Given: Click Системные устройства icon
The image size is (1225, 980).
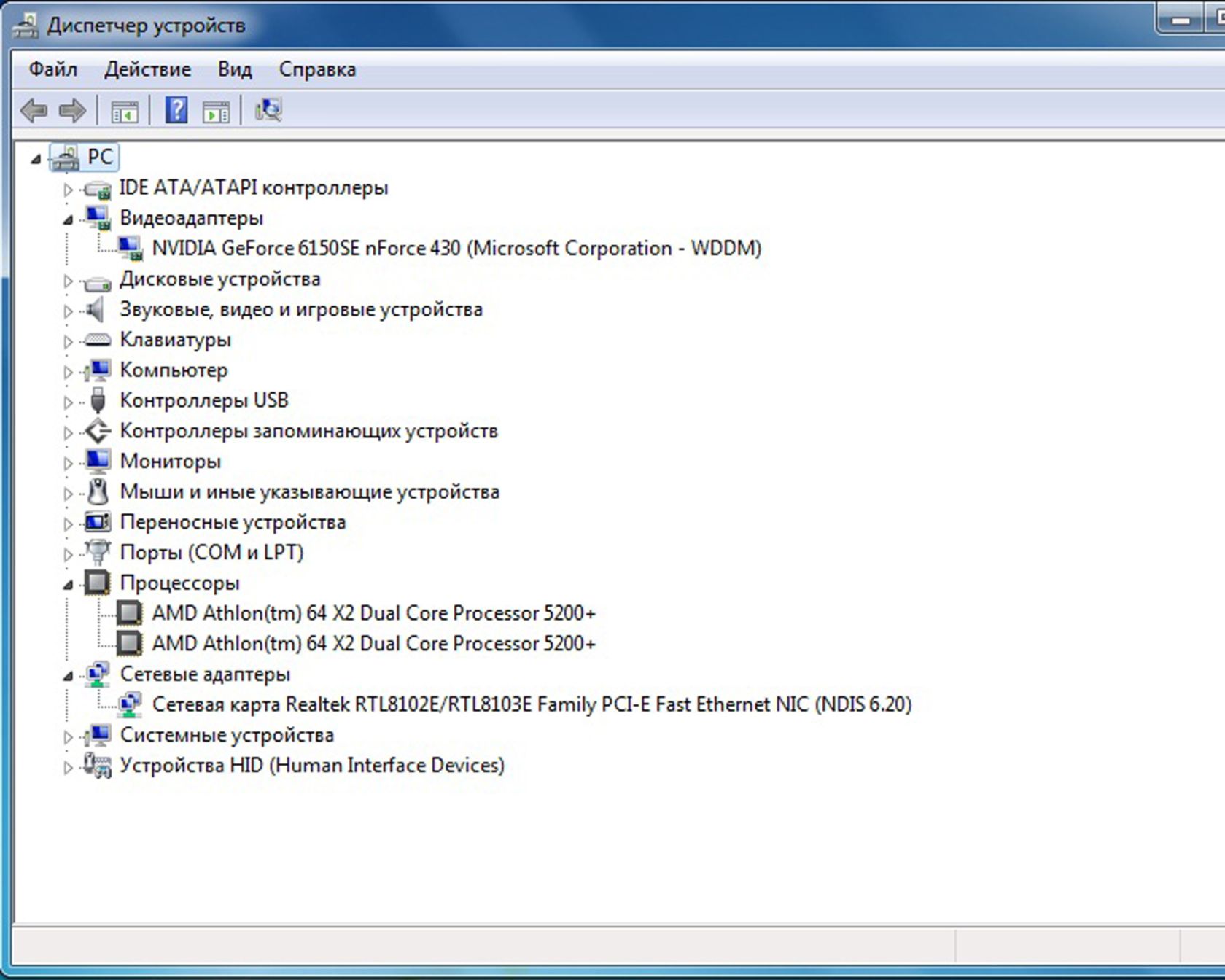Looking at the screenshot, I should [x=97, y=735].
